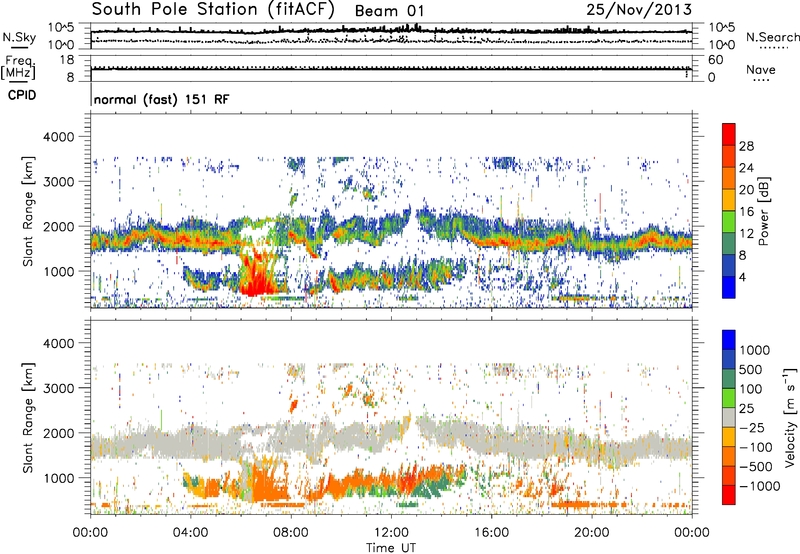Click the N.Sky noise trace in the top panel
Image resolution: width=800 pixels, height=554 pixels.
tap(391, 32)
